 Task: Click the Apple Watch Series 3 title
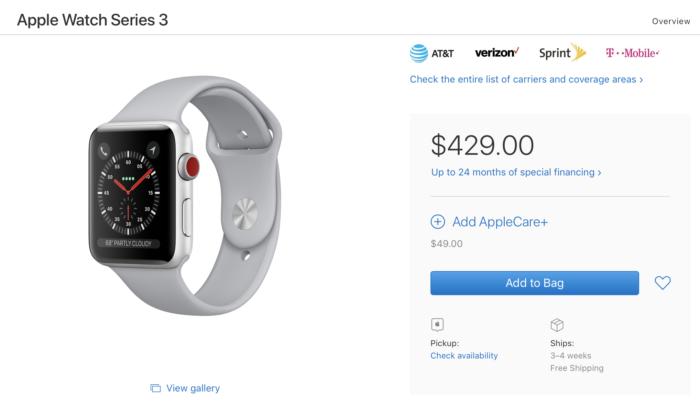[92, 20]
